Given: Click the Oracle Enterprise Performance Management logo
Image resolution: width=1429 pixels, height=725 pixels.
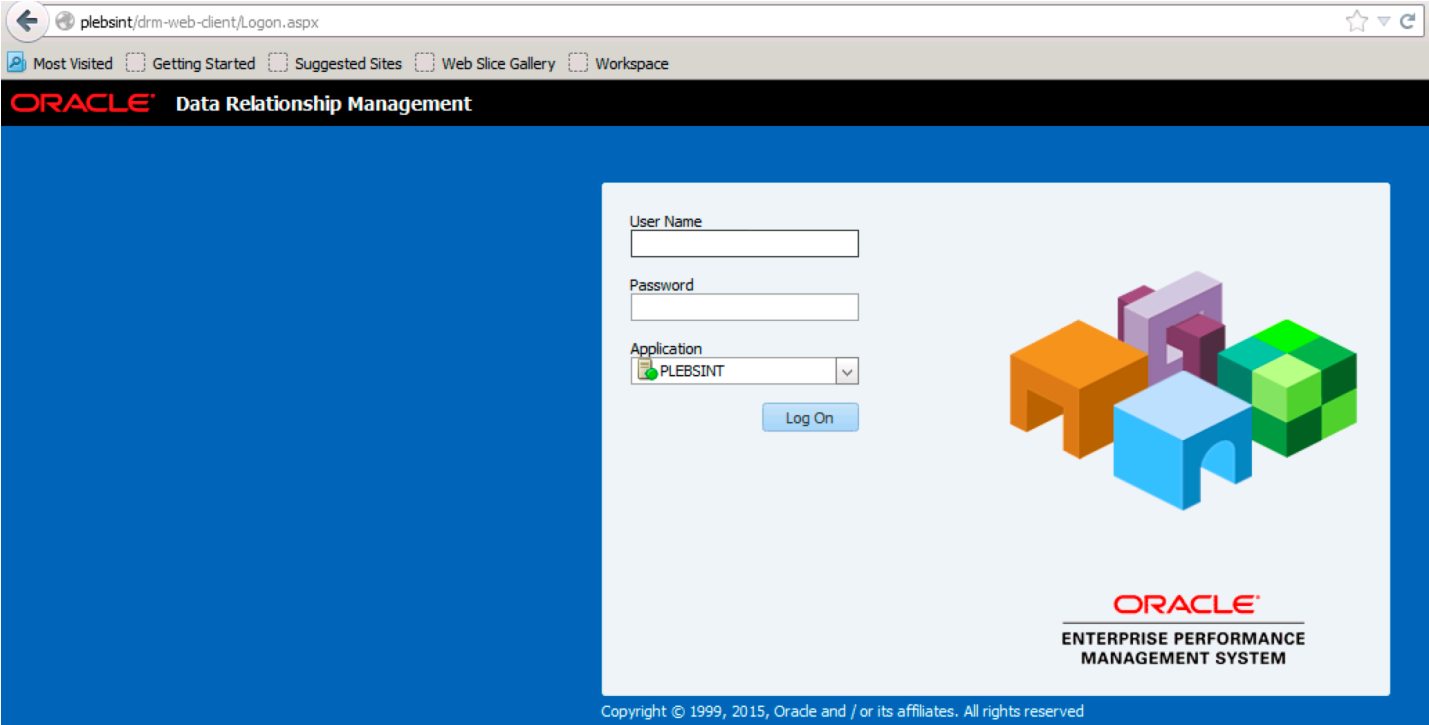Looking at the screenshot, I should tap(1183, 630).
